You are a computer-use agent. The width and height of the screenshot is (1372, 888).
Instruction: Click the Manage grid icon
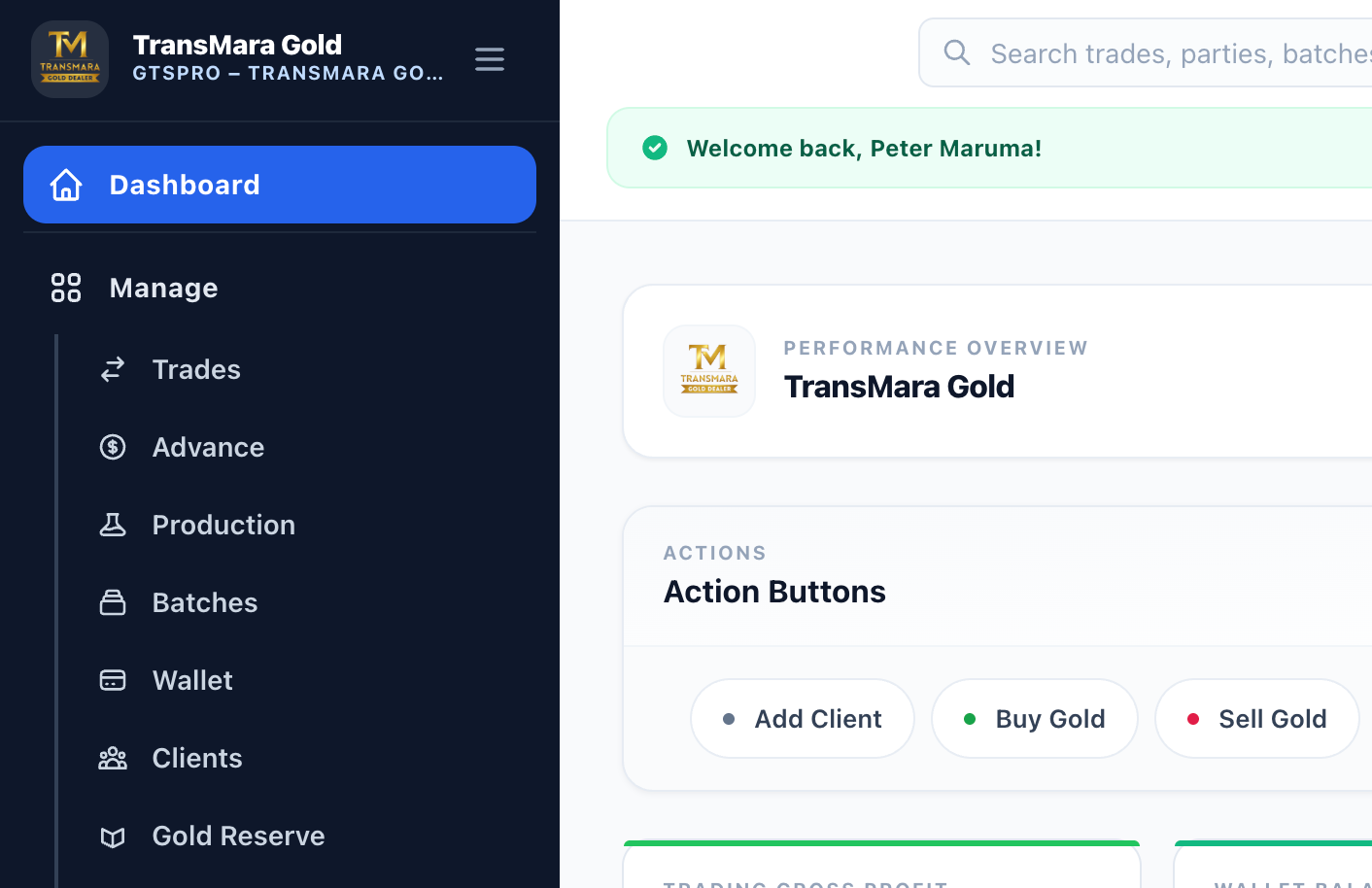[65, 288]
